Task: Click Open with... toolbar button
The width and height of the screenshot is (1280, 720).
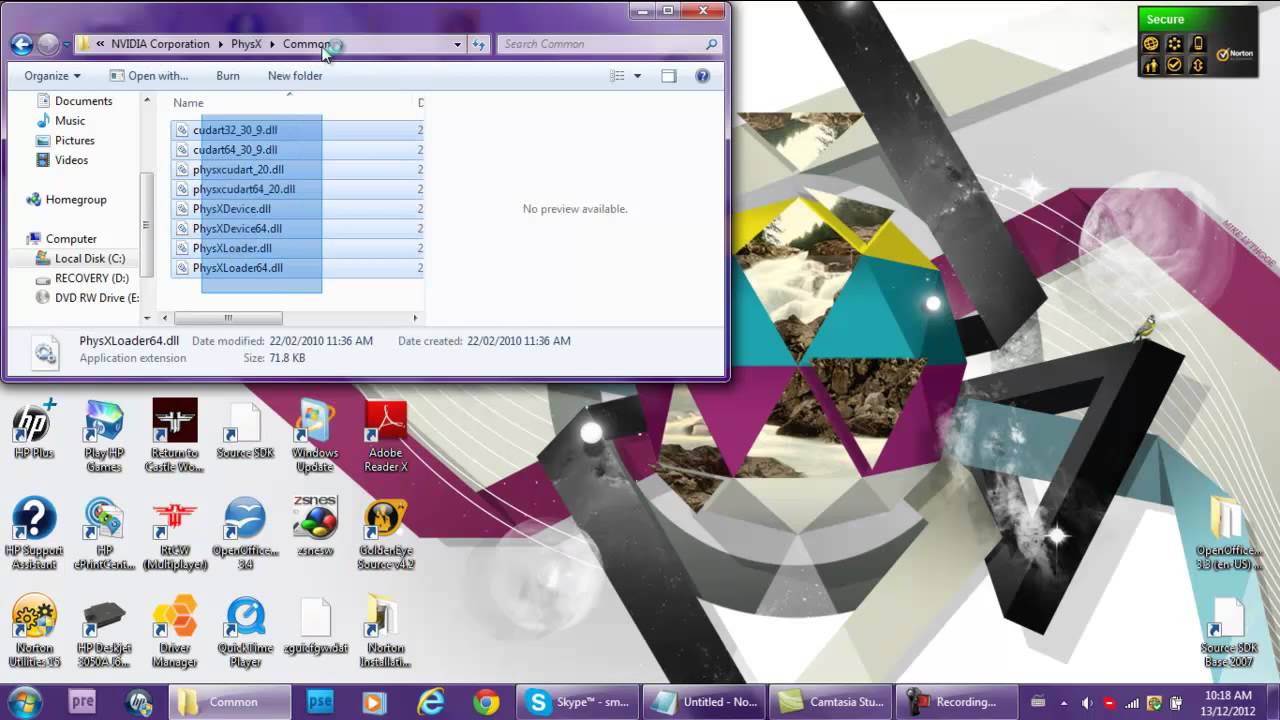Action: (148, 76)
